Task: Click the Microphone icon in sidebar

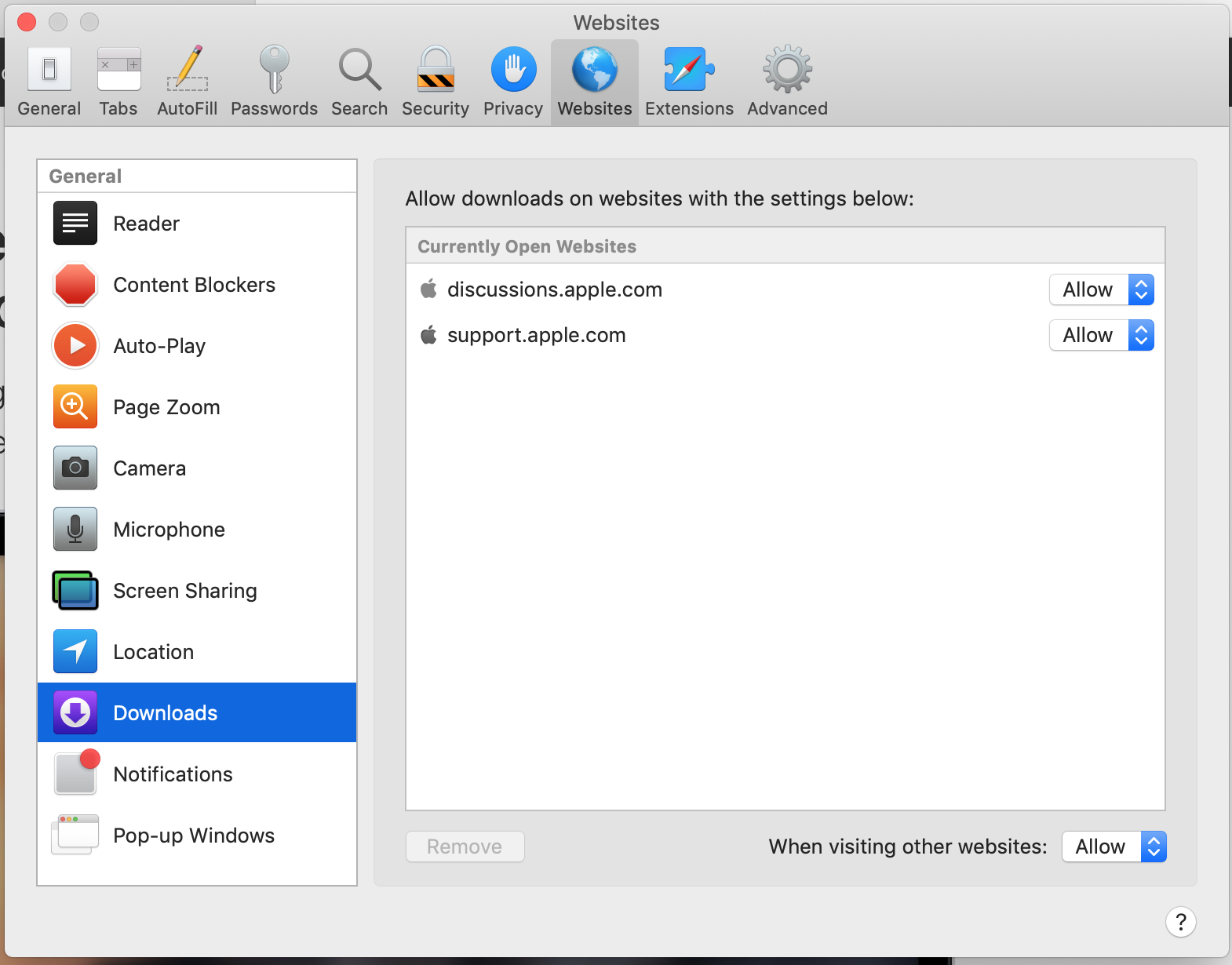Action: pos(75,529)
